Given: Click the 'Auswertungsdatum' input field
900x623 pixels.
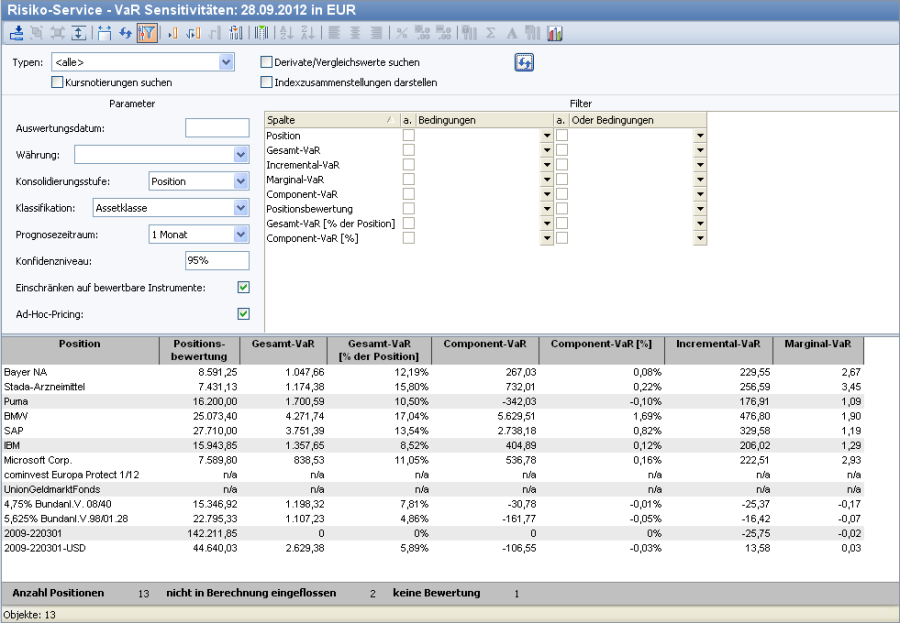Looking at the screenshot, I should [217, 128].
